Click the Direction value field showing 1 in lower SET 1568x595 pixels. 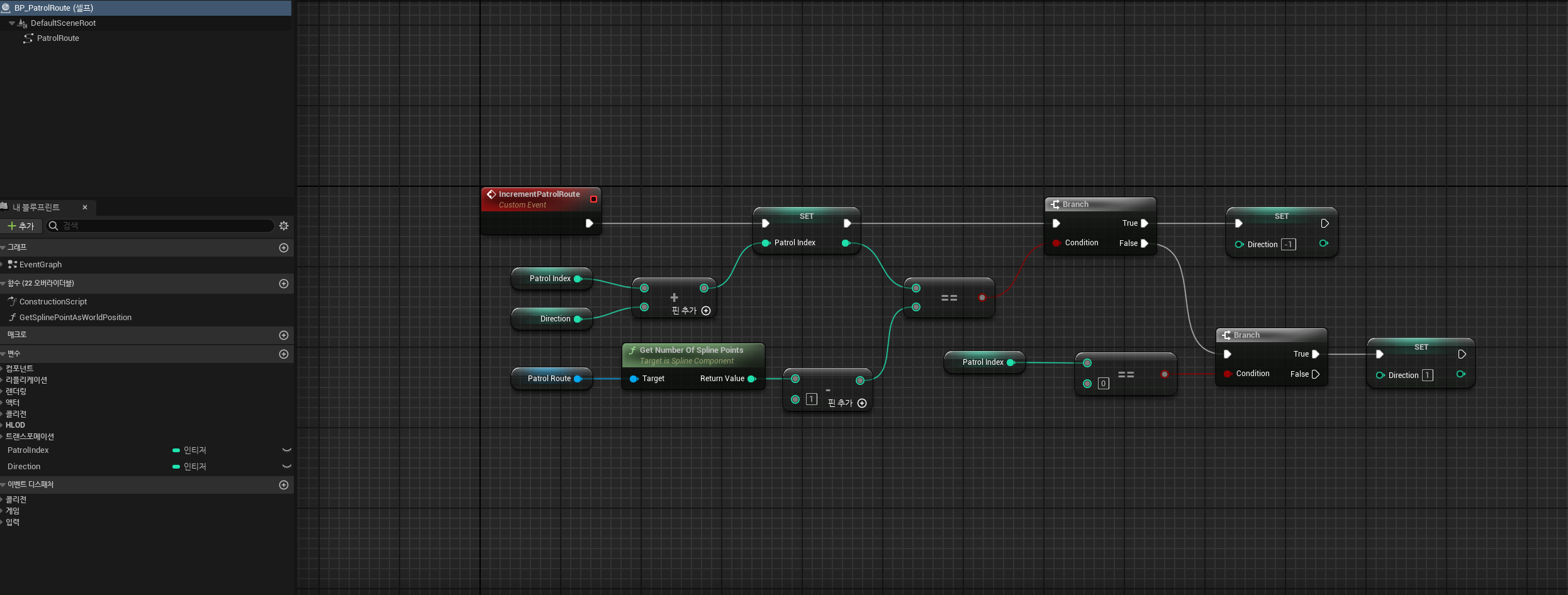pos(1428,375)
